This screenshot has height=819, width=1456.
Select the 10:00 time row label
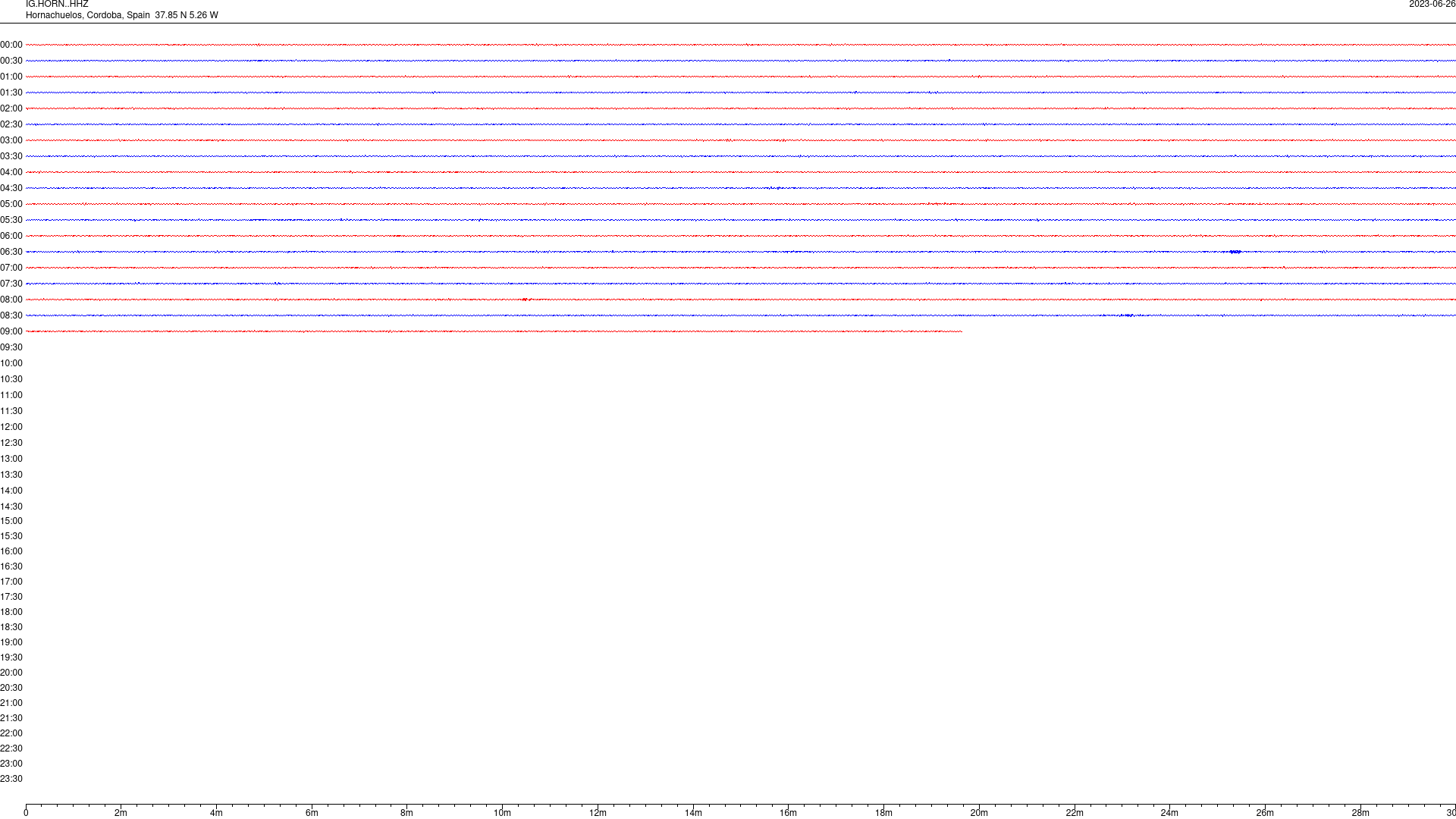[11, 363]
